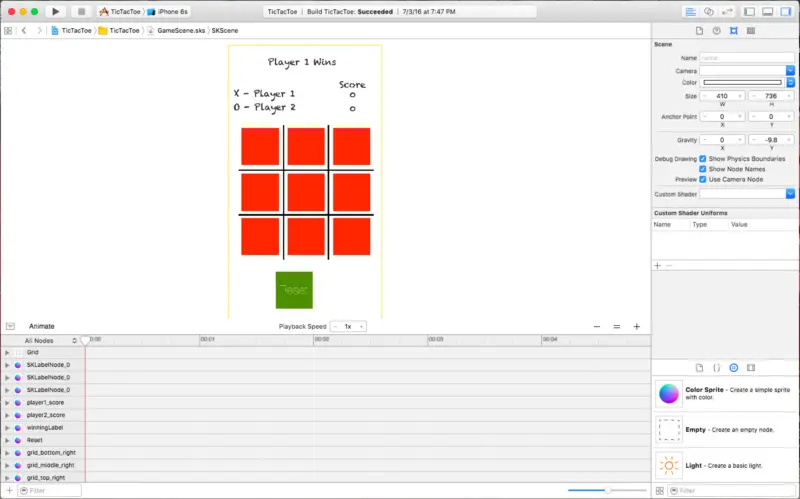Add a custom shader uniform

coord(658,266)
